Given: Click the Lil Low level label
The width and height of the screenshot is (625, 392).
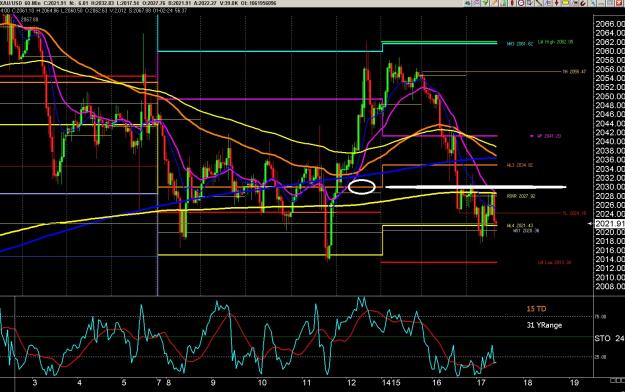Looking at the screenshot, I should tap(554, 262).
